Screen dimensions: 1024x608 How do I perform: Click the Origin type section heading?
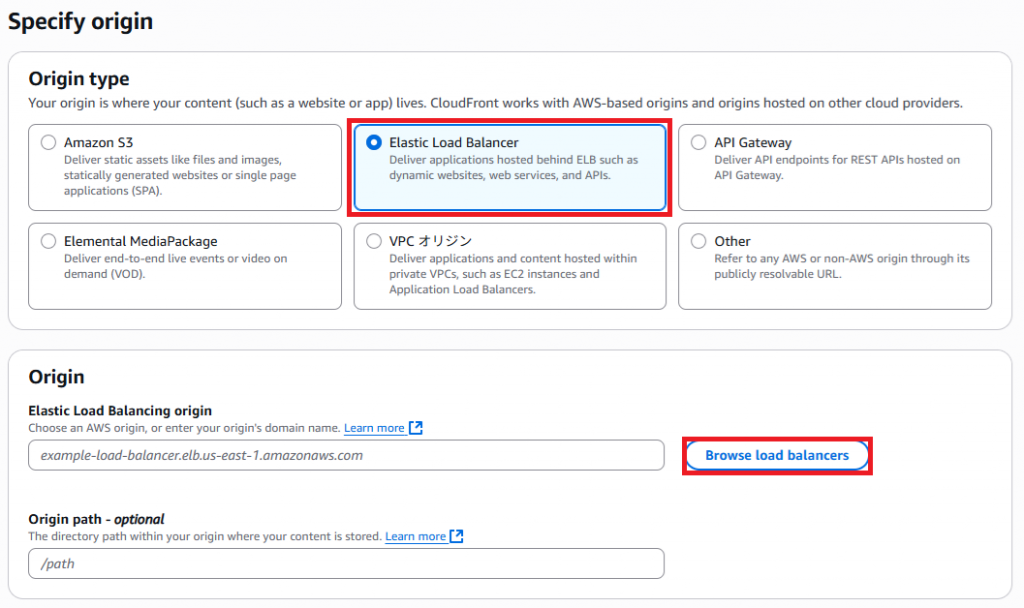[79, 79]
